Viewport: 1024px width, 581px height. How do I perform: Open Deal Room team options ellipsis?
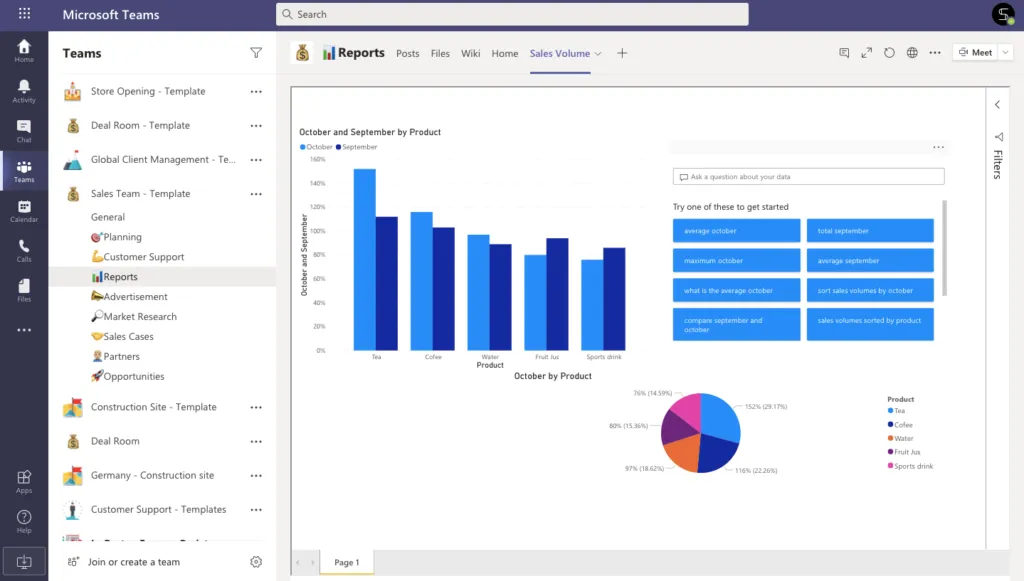(x=256, y=442)
